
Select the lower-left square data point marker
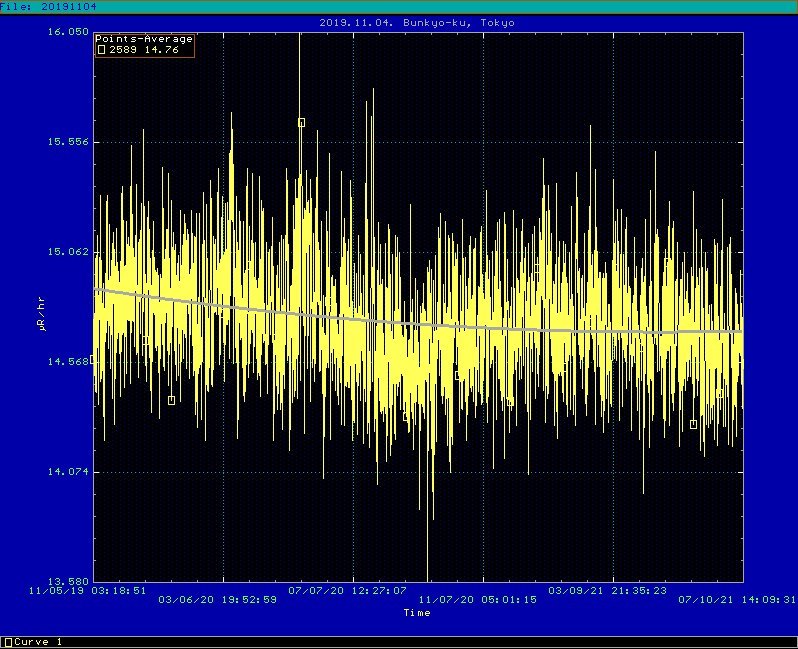click(171, 400)
